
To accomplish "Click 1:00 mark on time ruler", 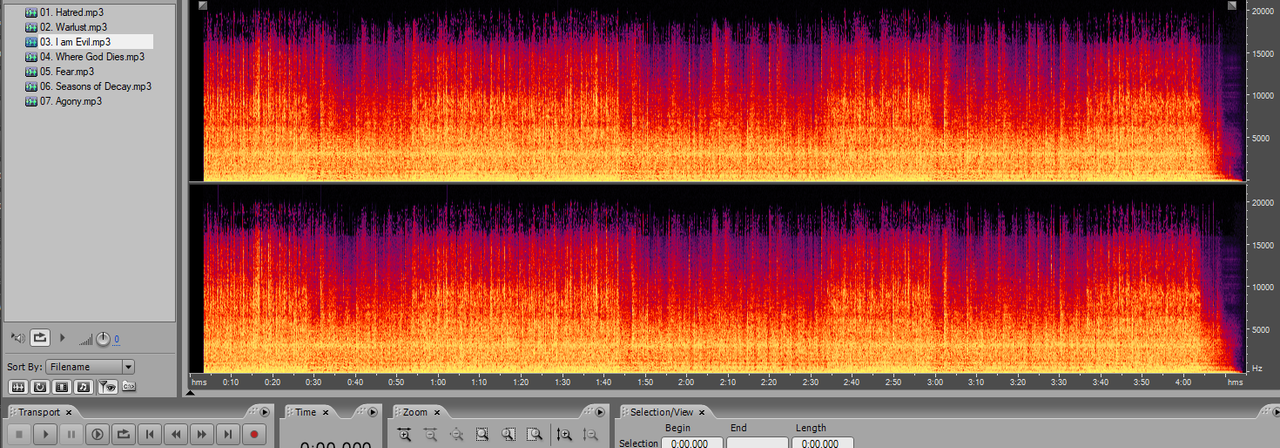I will click(x=438, y=382).
